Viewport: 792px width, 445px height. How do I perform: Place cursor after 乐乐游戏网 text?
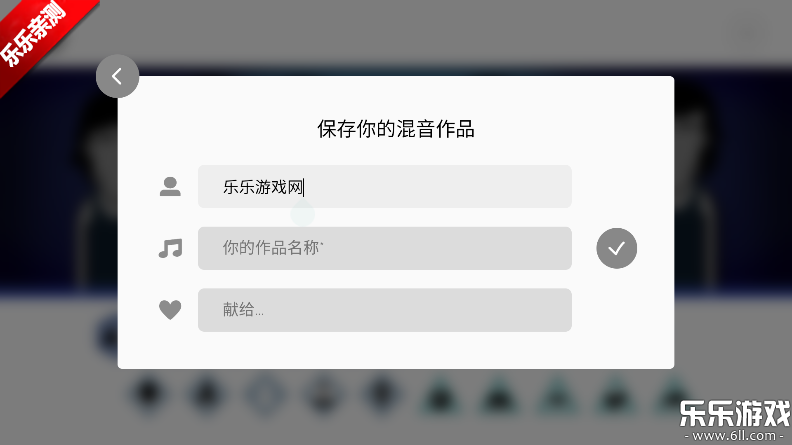(306, 187)
